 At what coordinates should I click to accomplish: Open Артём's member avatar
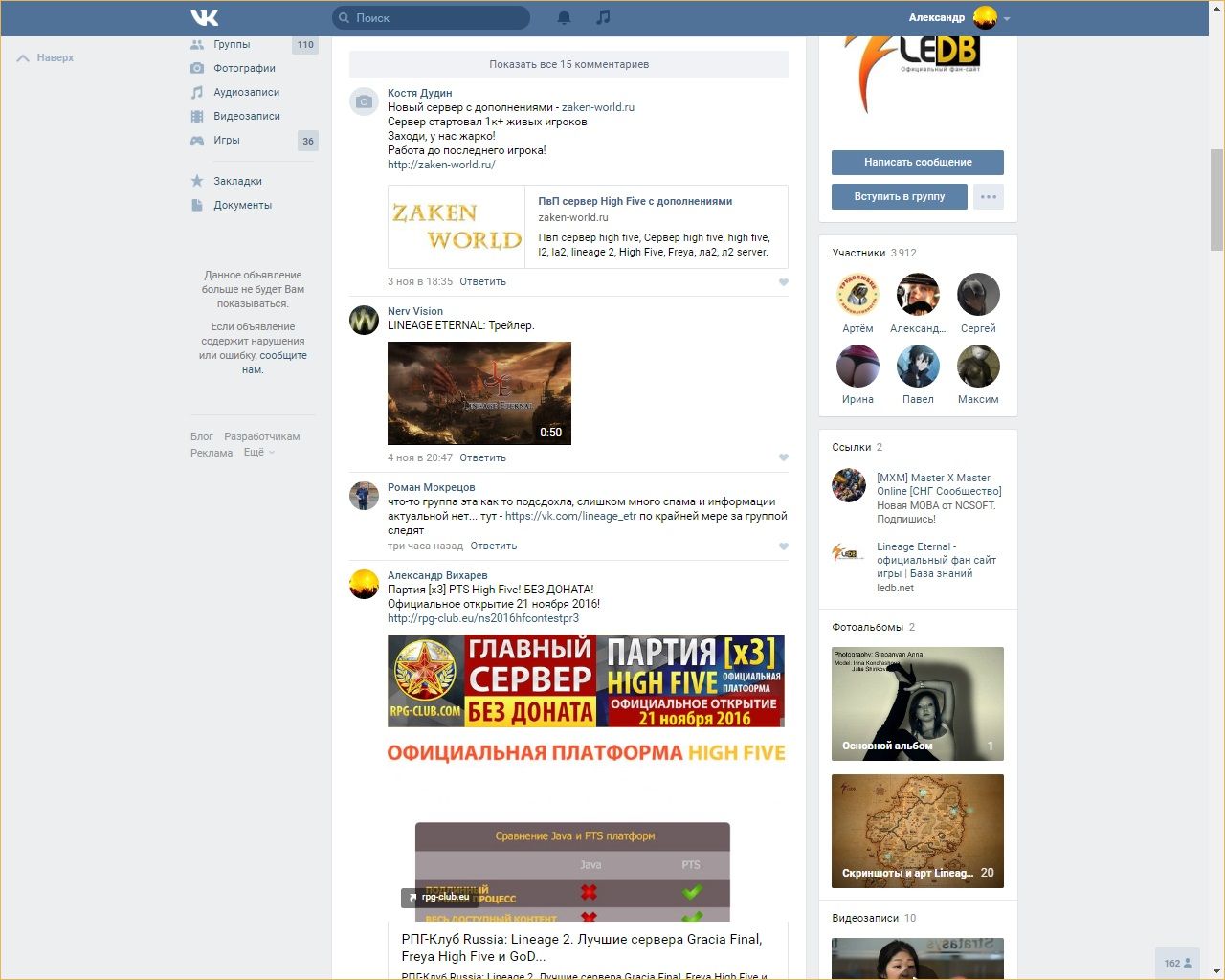(857, 295)
